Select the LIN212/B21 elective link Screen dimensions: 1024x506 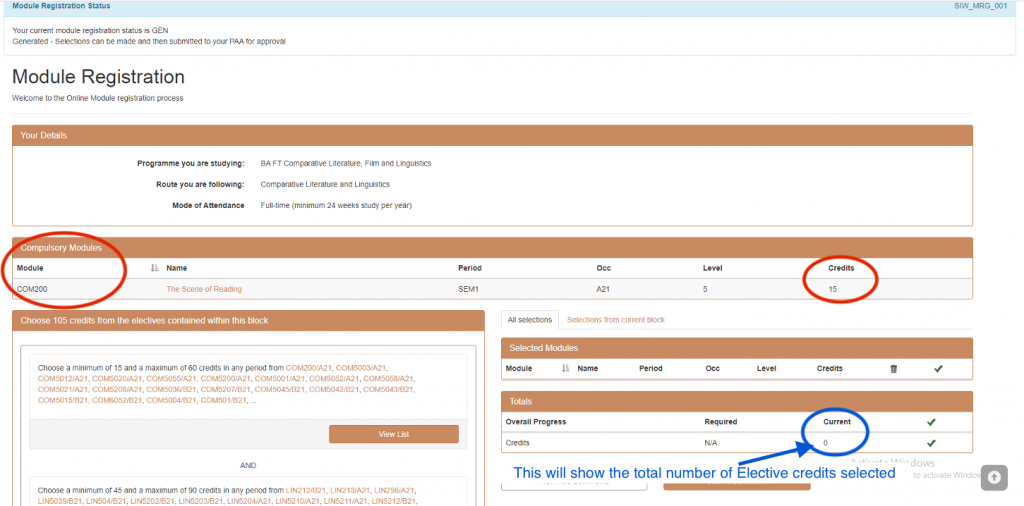[x=306, y=490]
